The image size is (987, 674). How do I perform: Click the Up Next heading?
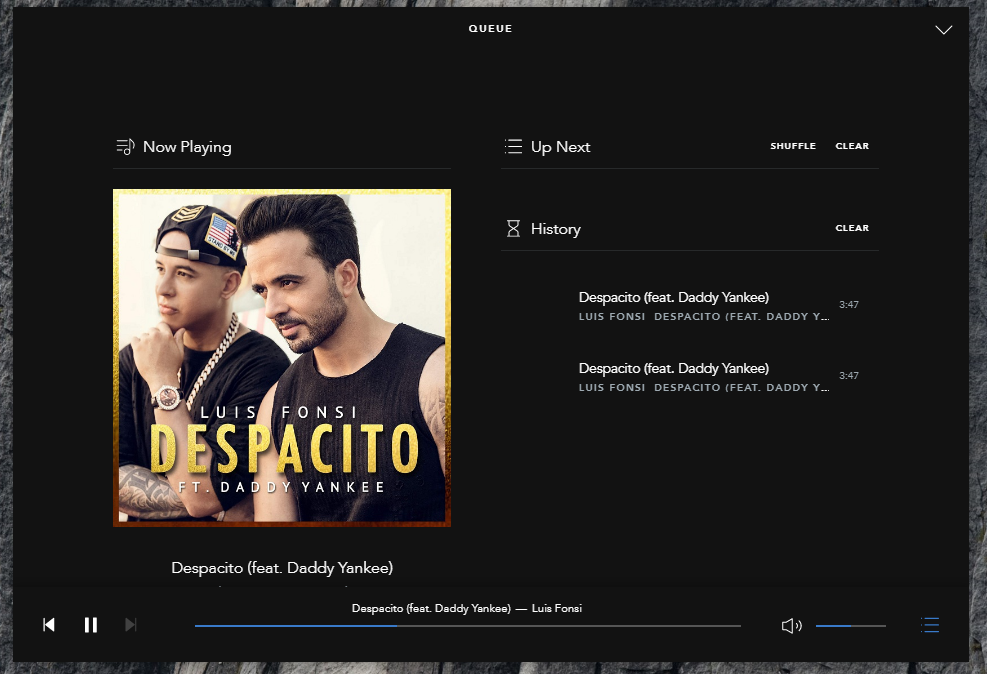click(560, 147)
